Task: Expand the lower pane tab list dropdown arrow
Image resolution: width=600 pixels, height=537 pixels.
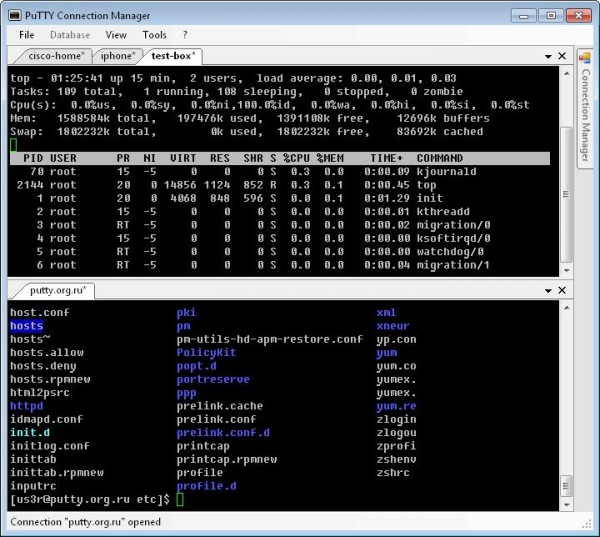Action: 548,291
